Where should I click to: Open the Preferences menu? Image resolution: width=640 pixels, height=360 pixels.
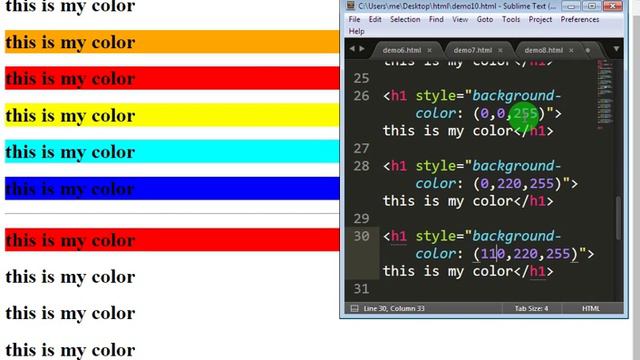point(580,19)
